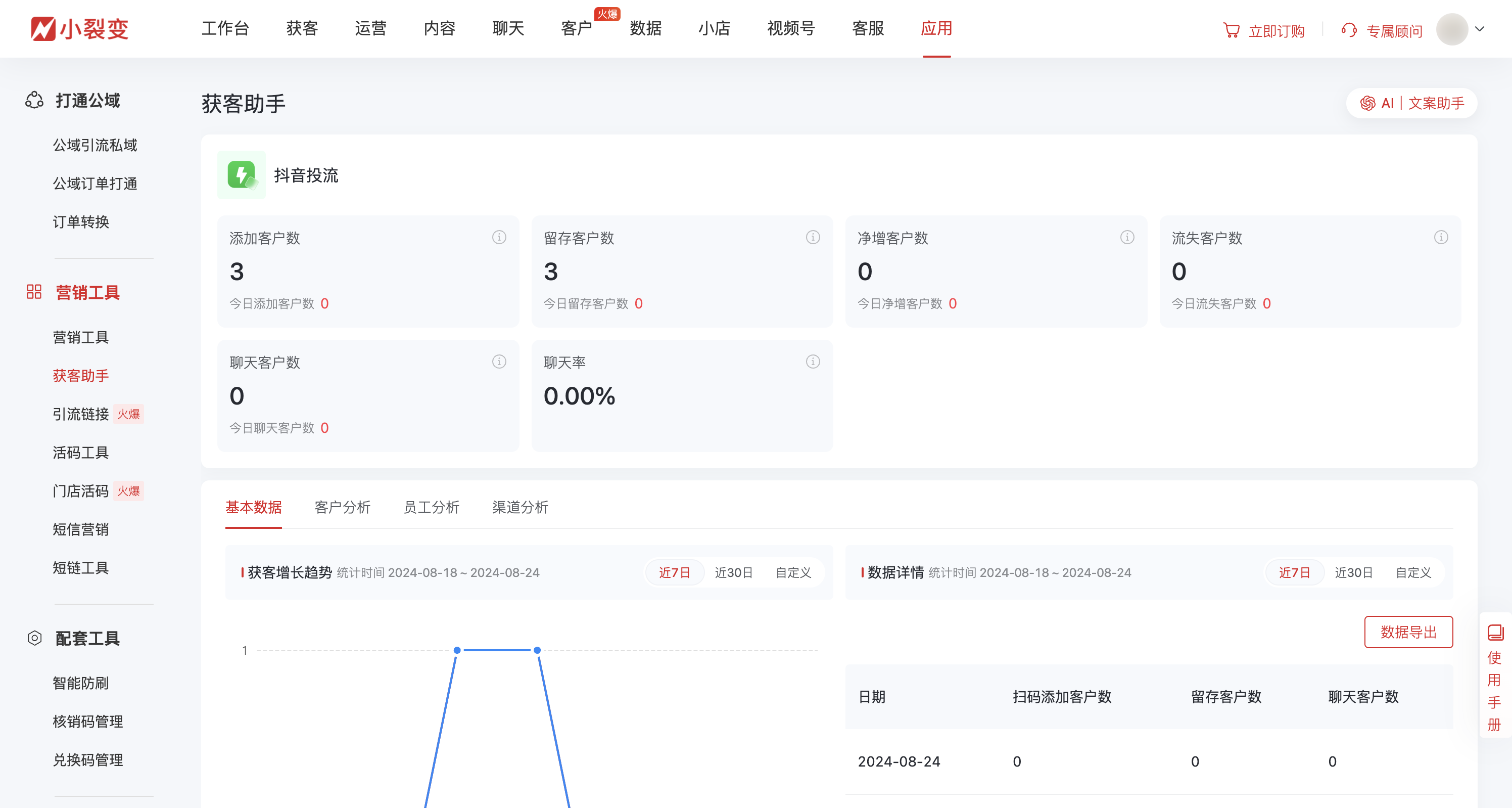Switch to the 渠道分析 tab
This screenshot has width=1512, height=808.
click(x=520, y=507)
